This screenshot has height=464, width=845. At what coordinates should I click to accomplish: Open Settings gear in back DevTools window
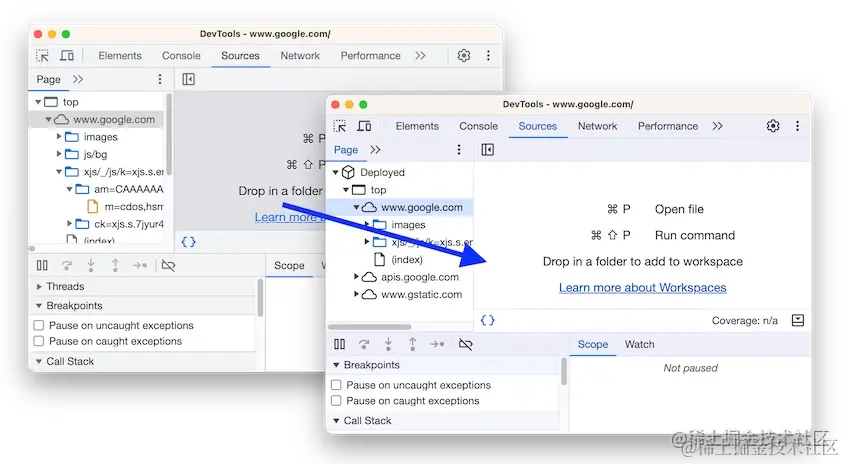point(463,56)
